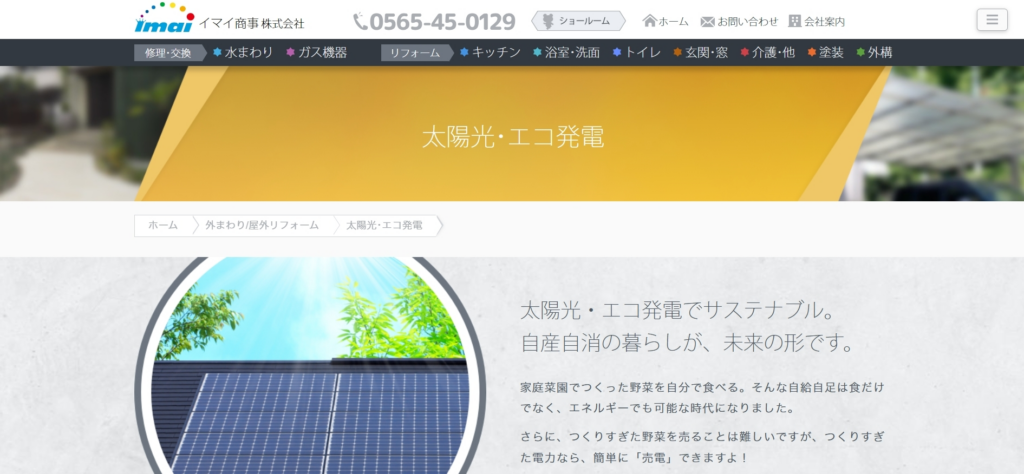The image size is (1024, 474).
Task: Click the purple star beside ガス機器
Action: (291, 52)
